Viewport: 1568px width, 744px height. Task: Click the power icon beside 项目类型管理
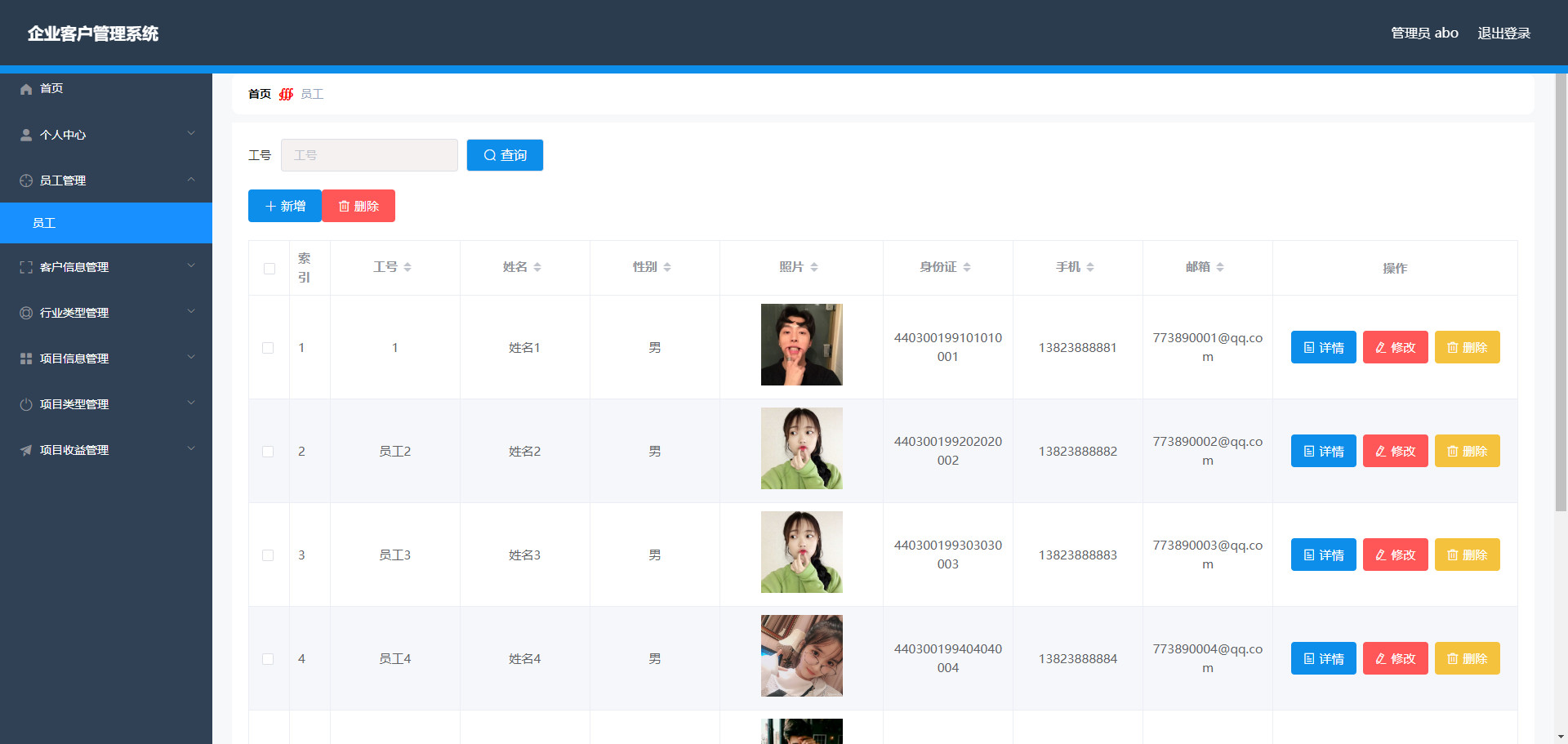26,404
